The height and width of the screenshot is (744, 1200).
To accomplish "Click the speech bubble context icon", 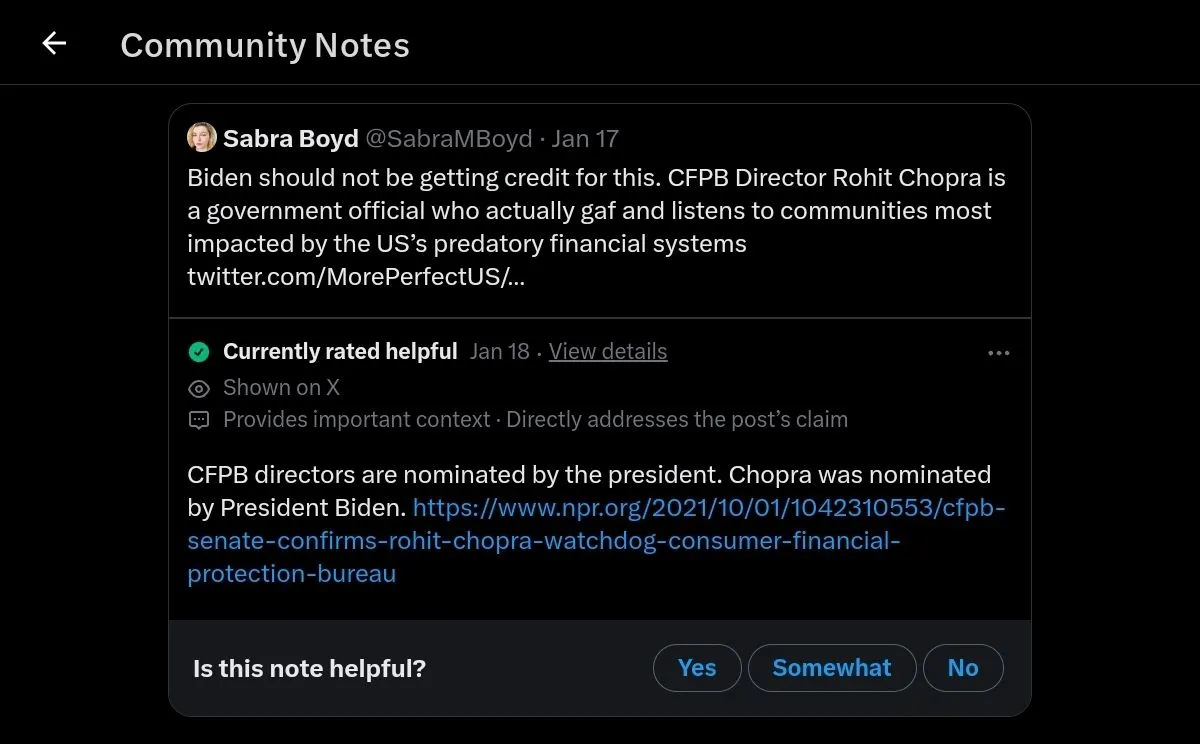I will (x=198, y=419).
